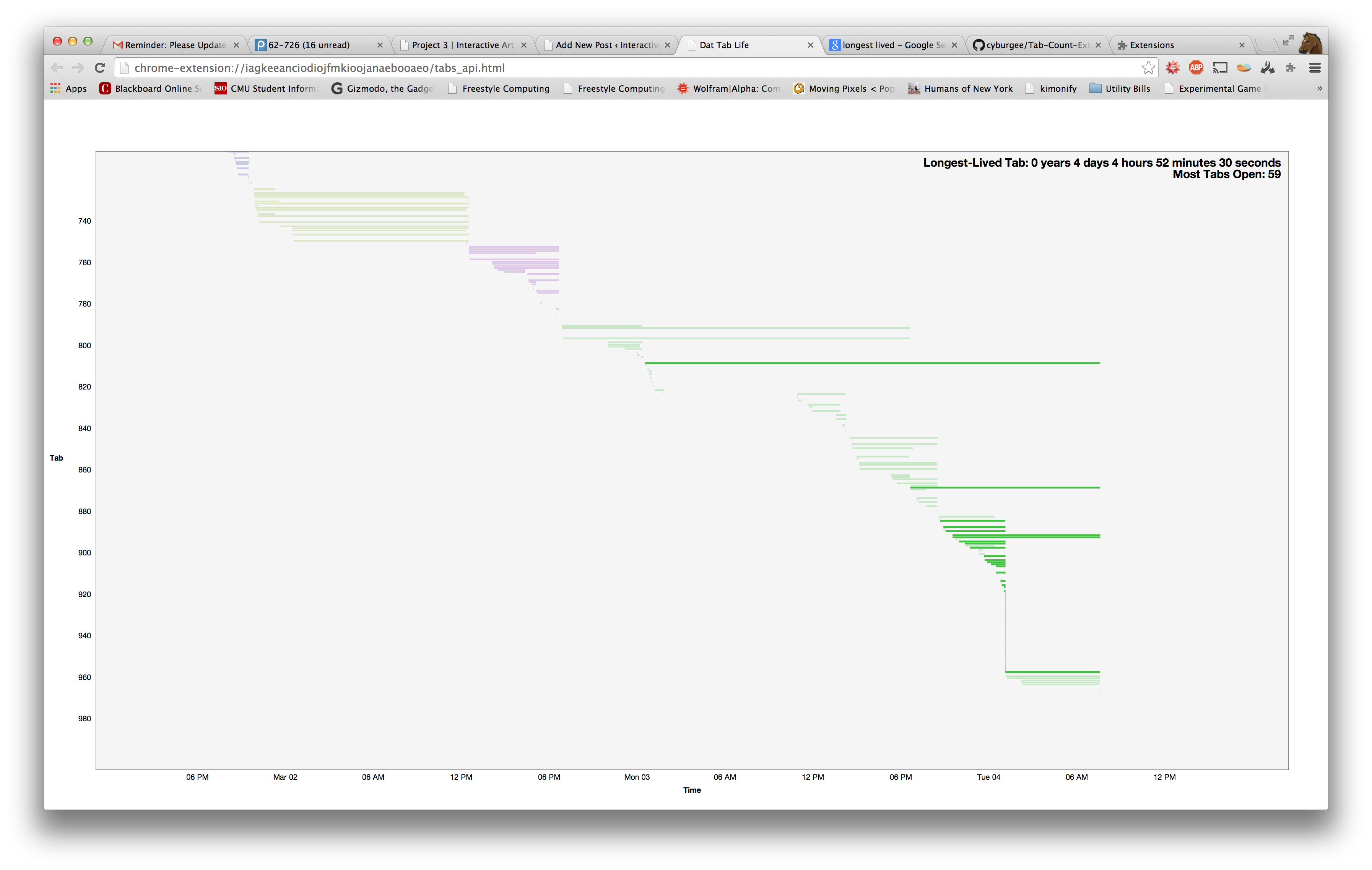The width and height of the screenshot is (1372, 870).
Task: Click the long green tab bar near row 808
Action: coord(872,363)
